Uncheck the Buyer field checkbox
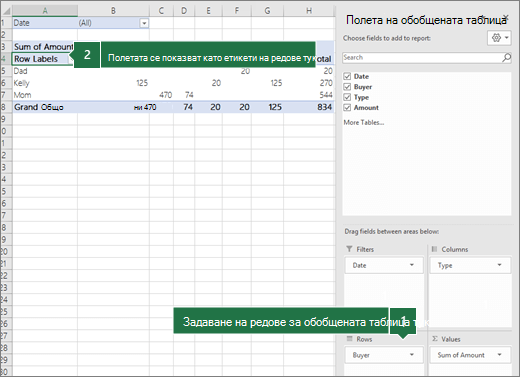520x377 pixels. click(x=347, y=87)
